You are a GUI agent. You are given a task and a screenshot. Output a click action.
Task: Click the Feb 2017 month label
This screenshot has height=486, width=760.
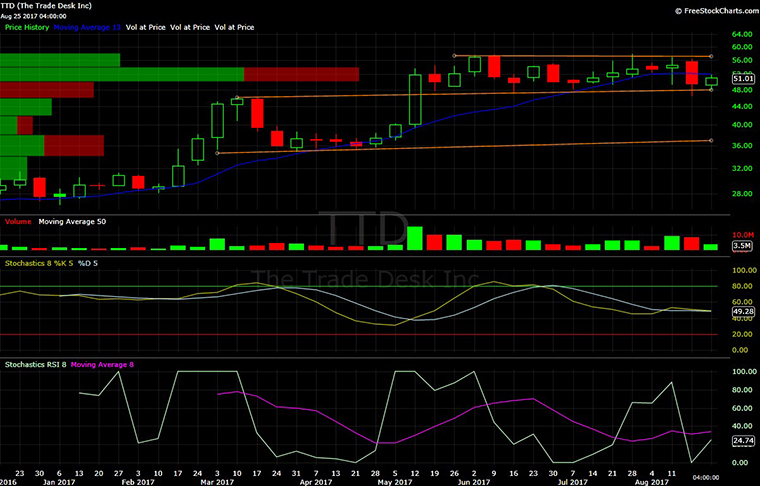tap(138, 482)
